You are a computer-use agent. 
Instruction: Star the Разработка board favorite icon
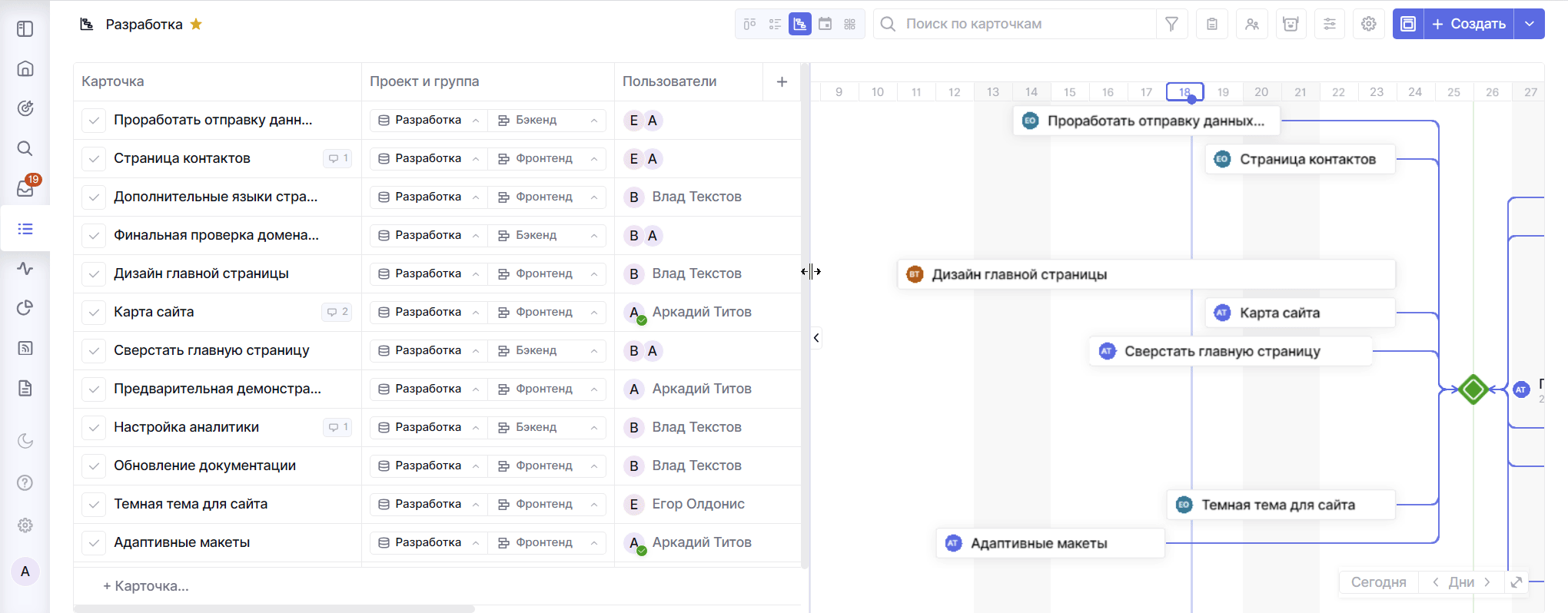coord(196,24)
